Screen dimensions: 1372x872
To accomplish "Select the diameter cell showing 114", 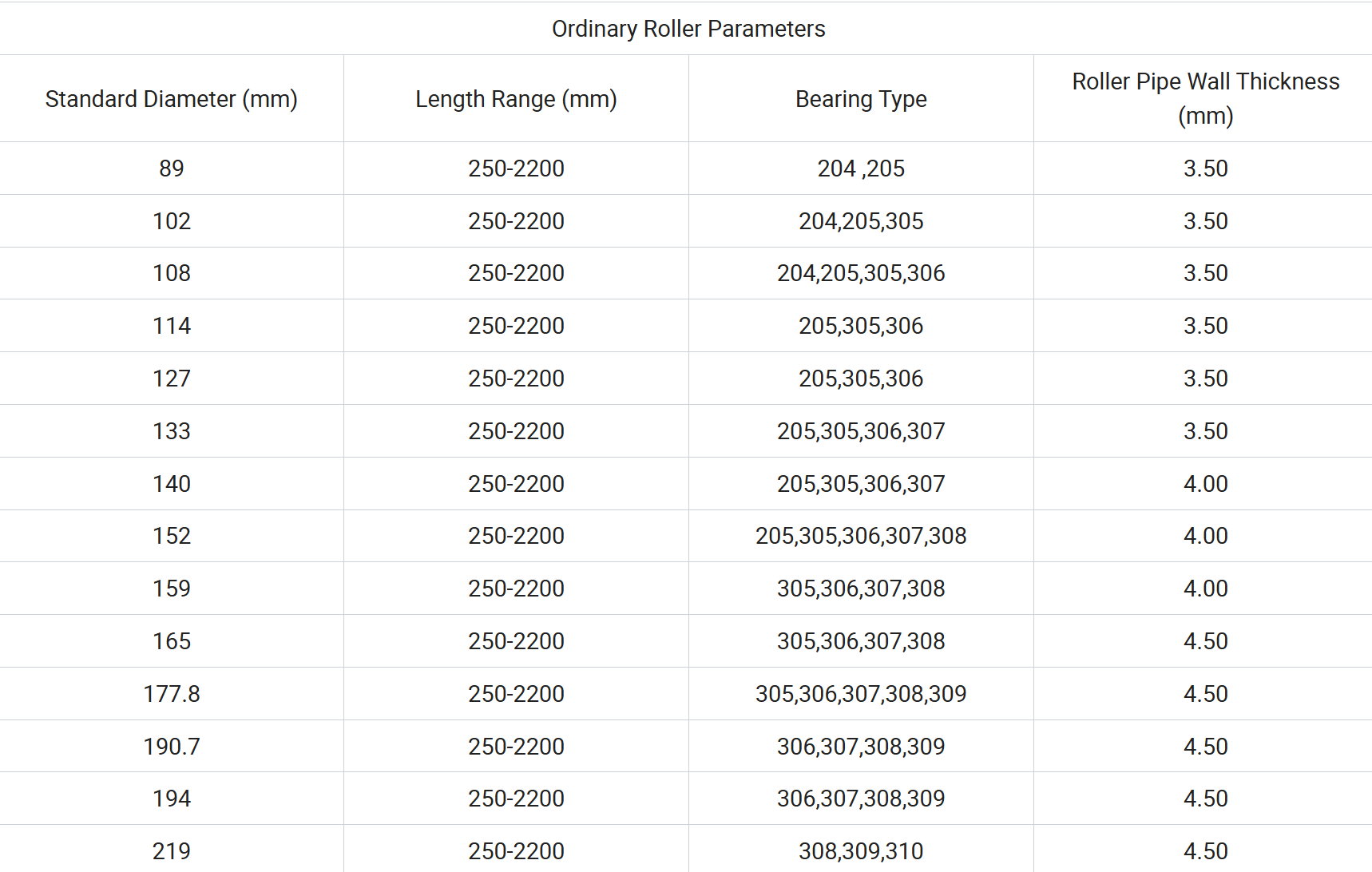I will click(172, 326).
